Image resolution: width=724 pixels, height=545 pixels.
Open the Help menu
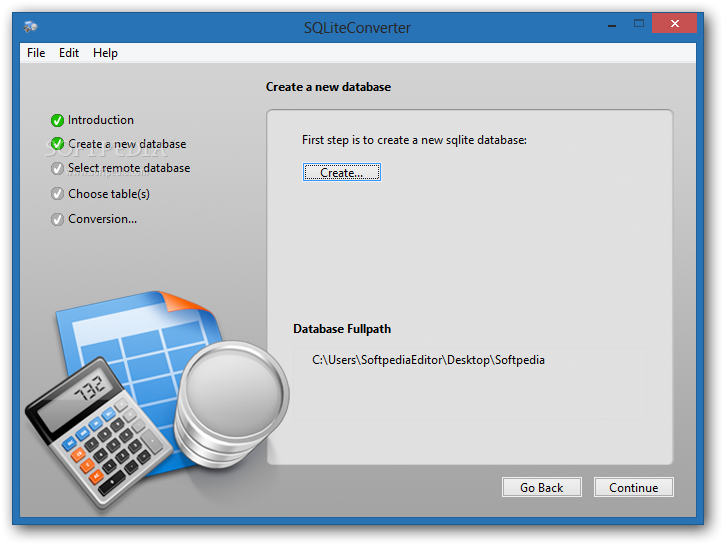point(105,53)
